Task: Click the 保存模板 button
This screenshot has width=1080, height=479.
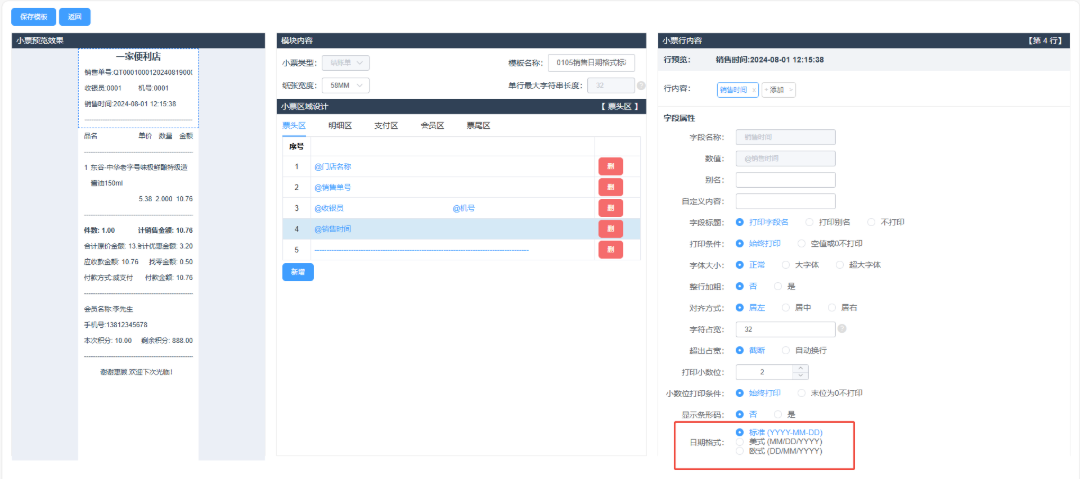Action: point(33,17)
